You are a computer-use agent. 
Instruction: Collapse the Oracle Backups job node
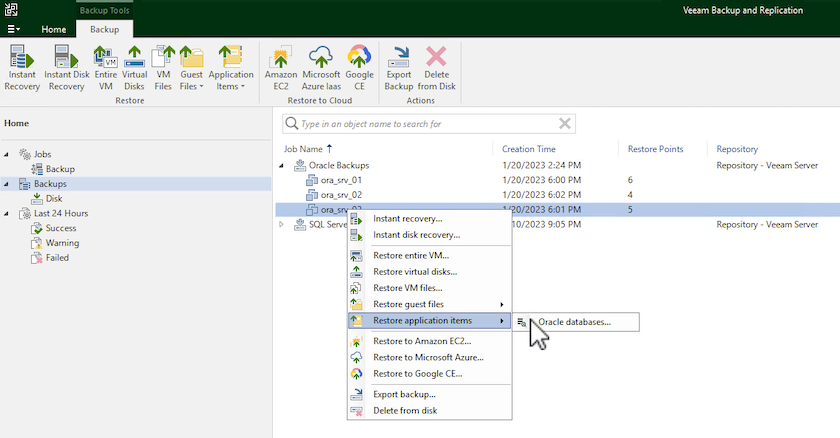[282, 165]
